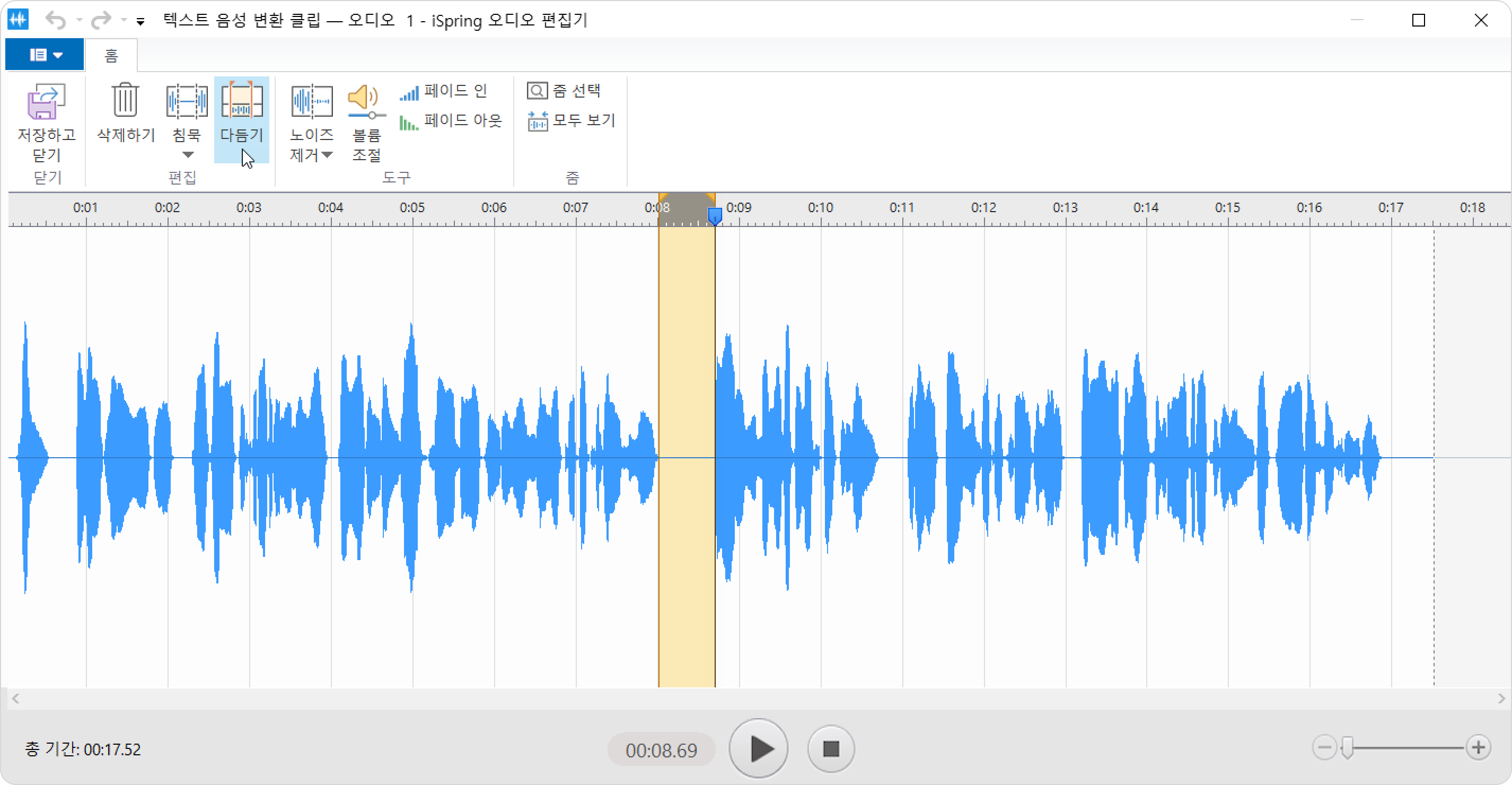Expand the 침묵 dropdown arrow
The width and height of the screenshot is (1512, 785).
(x=187, y=155)
